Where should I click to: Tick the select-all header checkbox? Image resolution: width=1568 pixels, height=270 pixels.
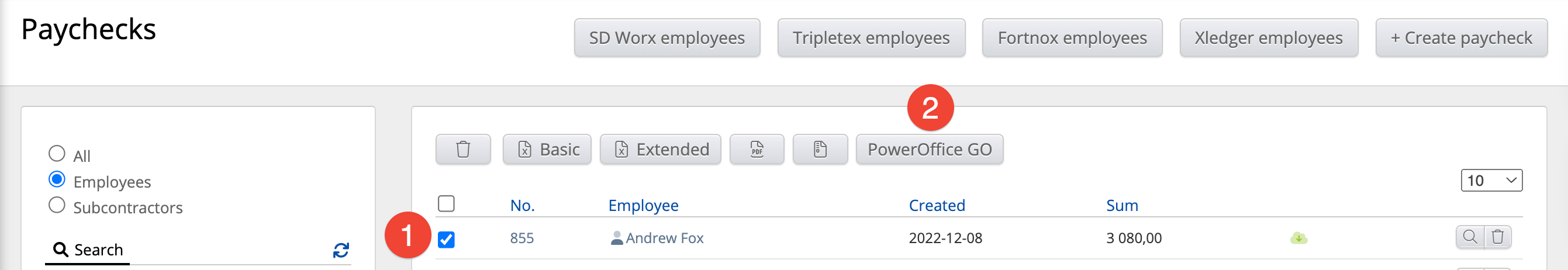coord(446,203)
